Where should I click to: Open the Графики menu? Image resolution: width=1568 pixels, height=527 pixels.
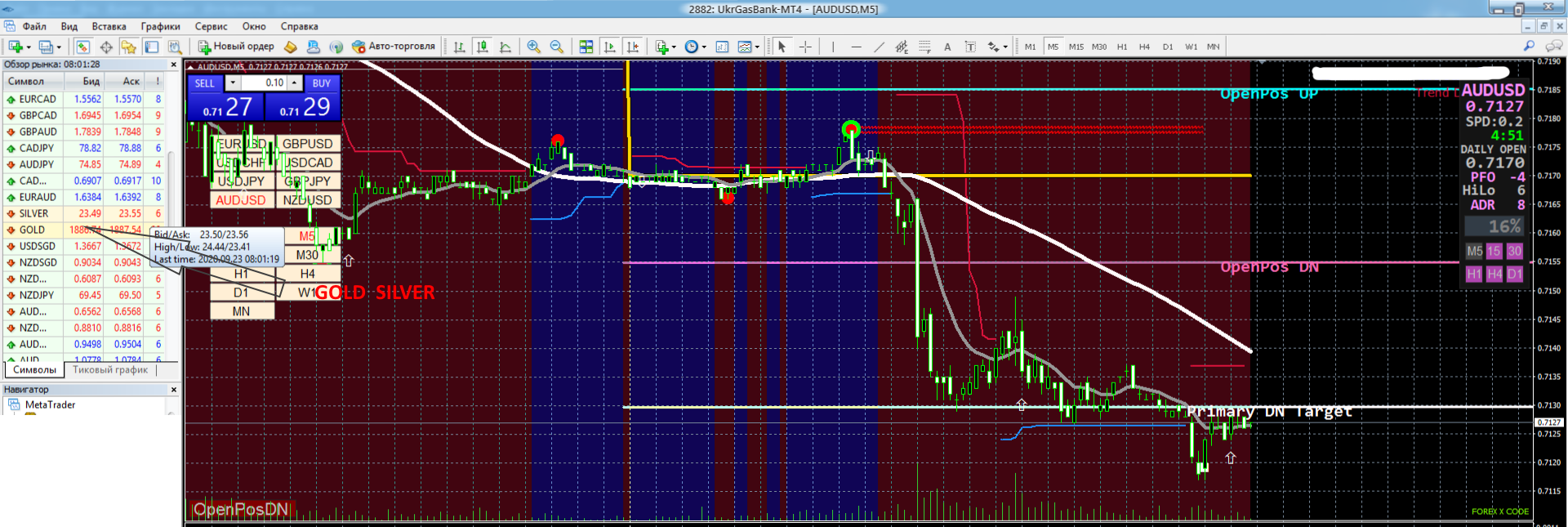click(160, 26)
